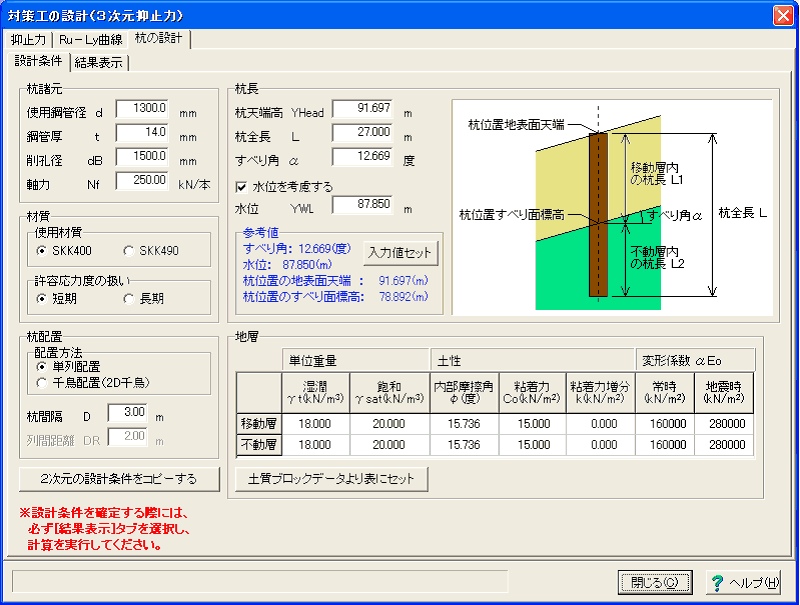The width and height of the screenshot is (800, 605).
Task: Click 移動層 粘着力 Co cell 15.000
Action: pos(533,424)
